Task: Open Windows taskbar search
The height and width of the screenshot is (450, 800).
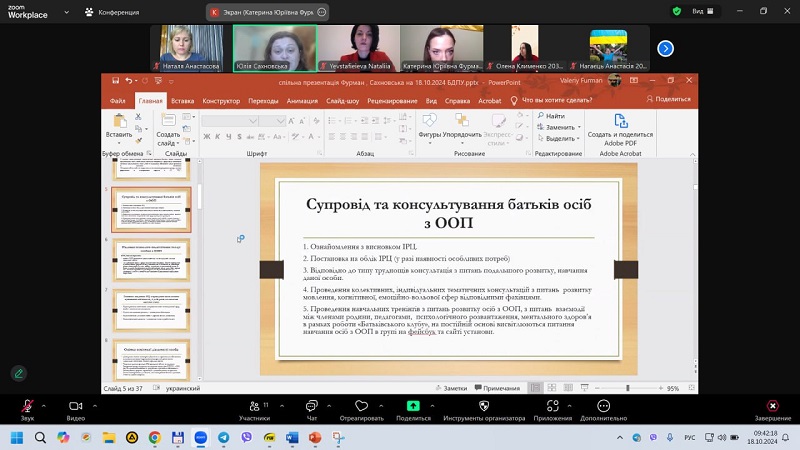Action: click(x=40, y=437)
